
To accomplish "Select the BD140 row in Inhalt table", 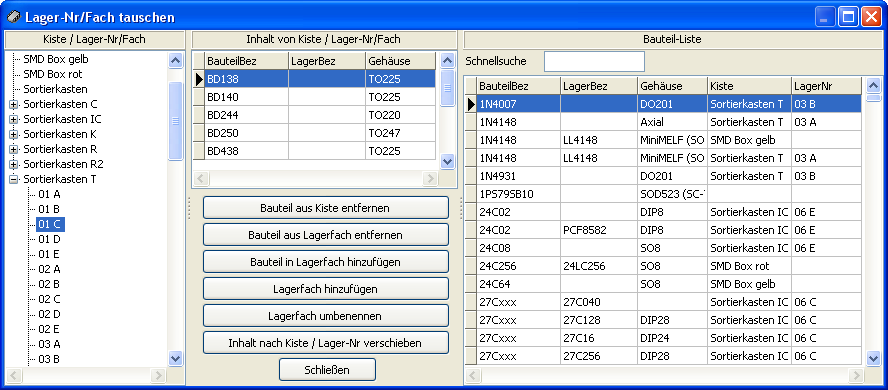I will pos(314,97).
